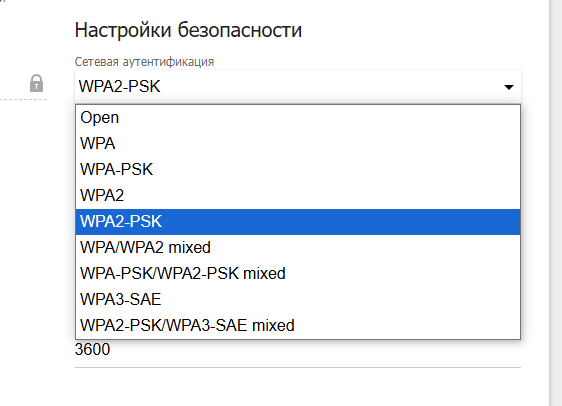Select WPA-PSK from the list
This screenshot has width=562, height=406.
pyautogui.click(x=298, y=169)
